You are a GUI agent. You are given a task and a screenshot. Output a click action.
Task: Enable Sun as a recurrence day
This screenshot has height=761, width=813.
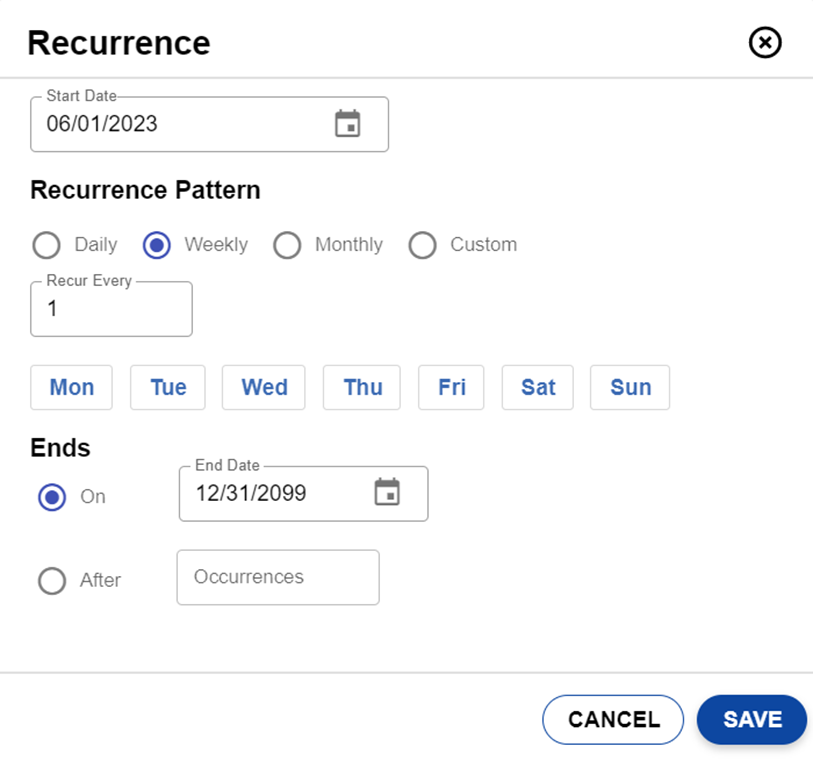point(630,388)
